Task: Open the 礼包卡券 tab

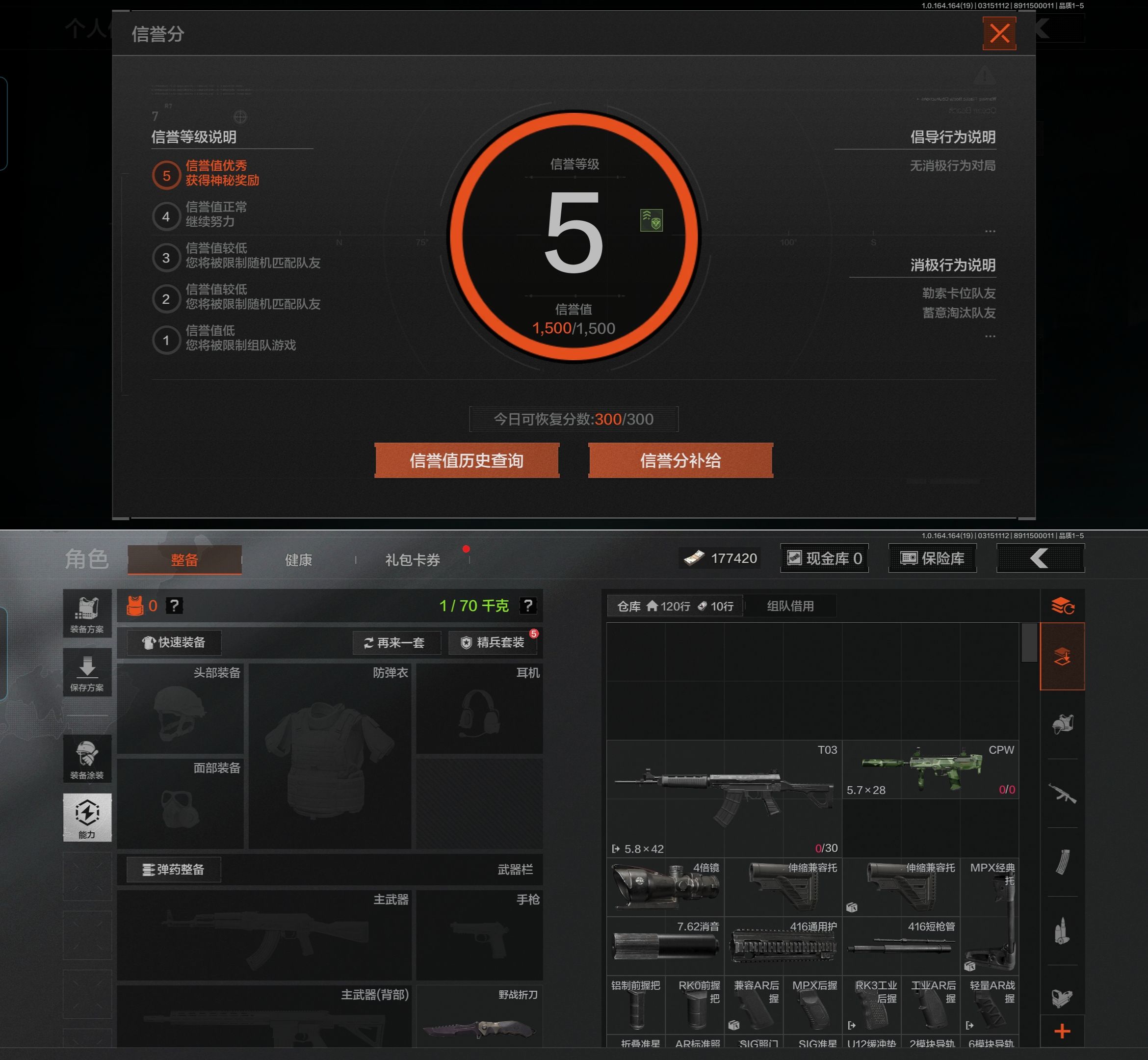Action: (412, 560)
